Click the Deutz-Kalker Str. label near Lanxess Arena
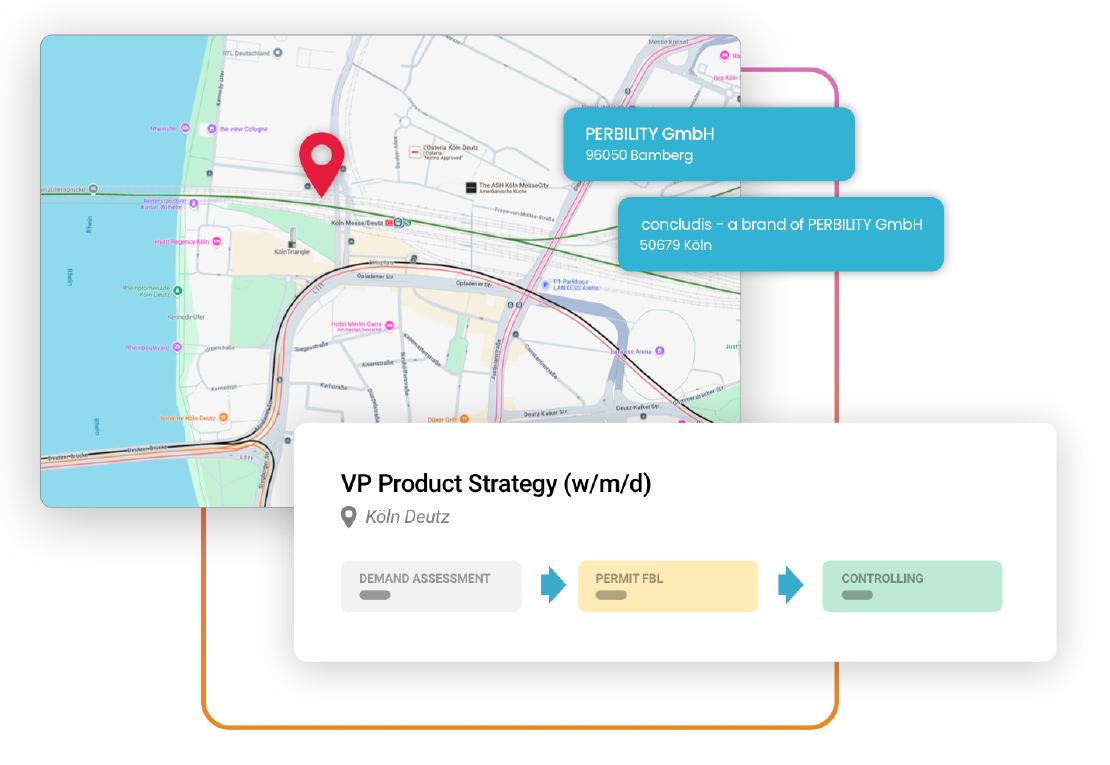 pyautogui.click(x=638, y=408)
